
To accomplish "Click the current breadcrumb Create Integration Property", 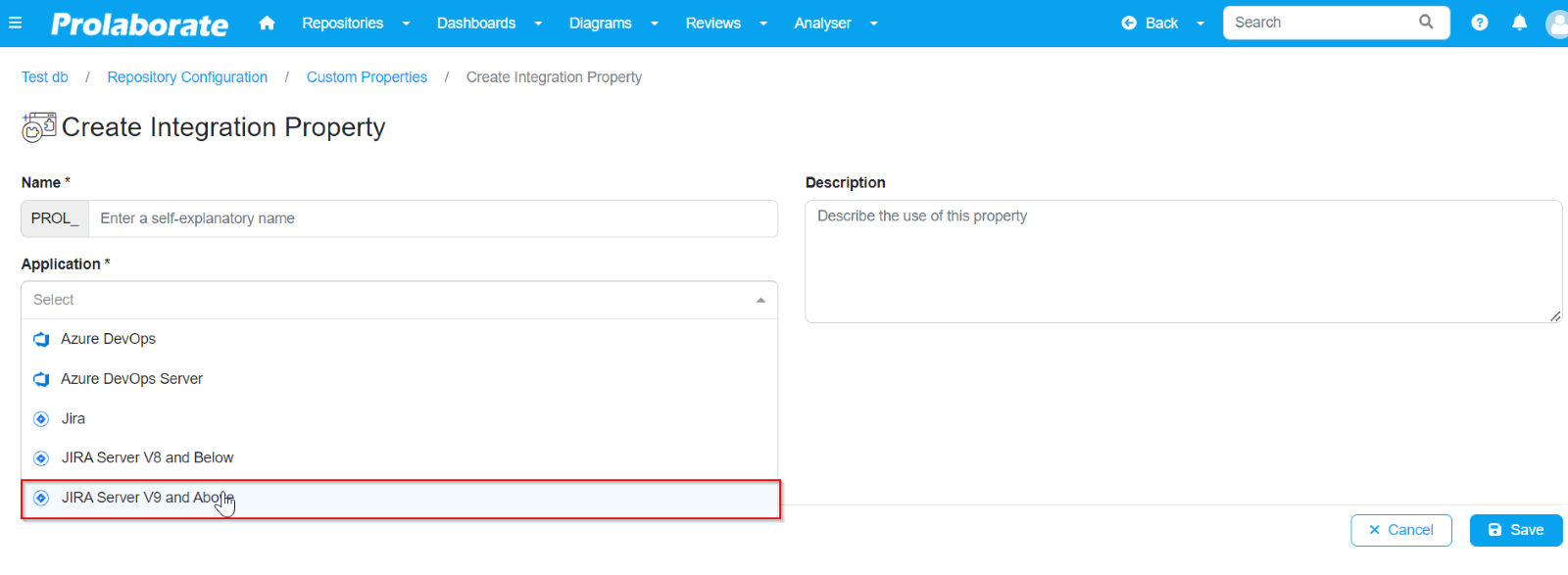I will [554, 77].
